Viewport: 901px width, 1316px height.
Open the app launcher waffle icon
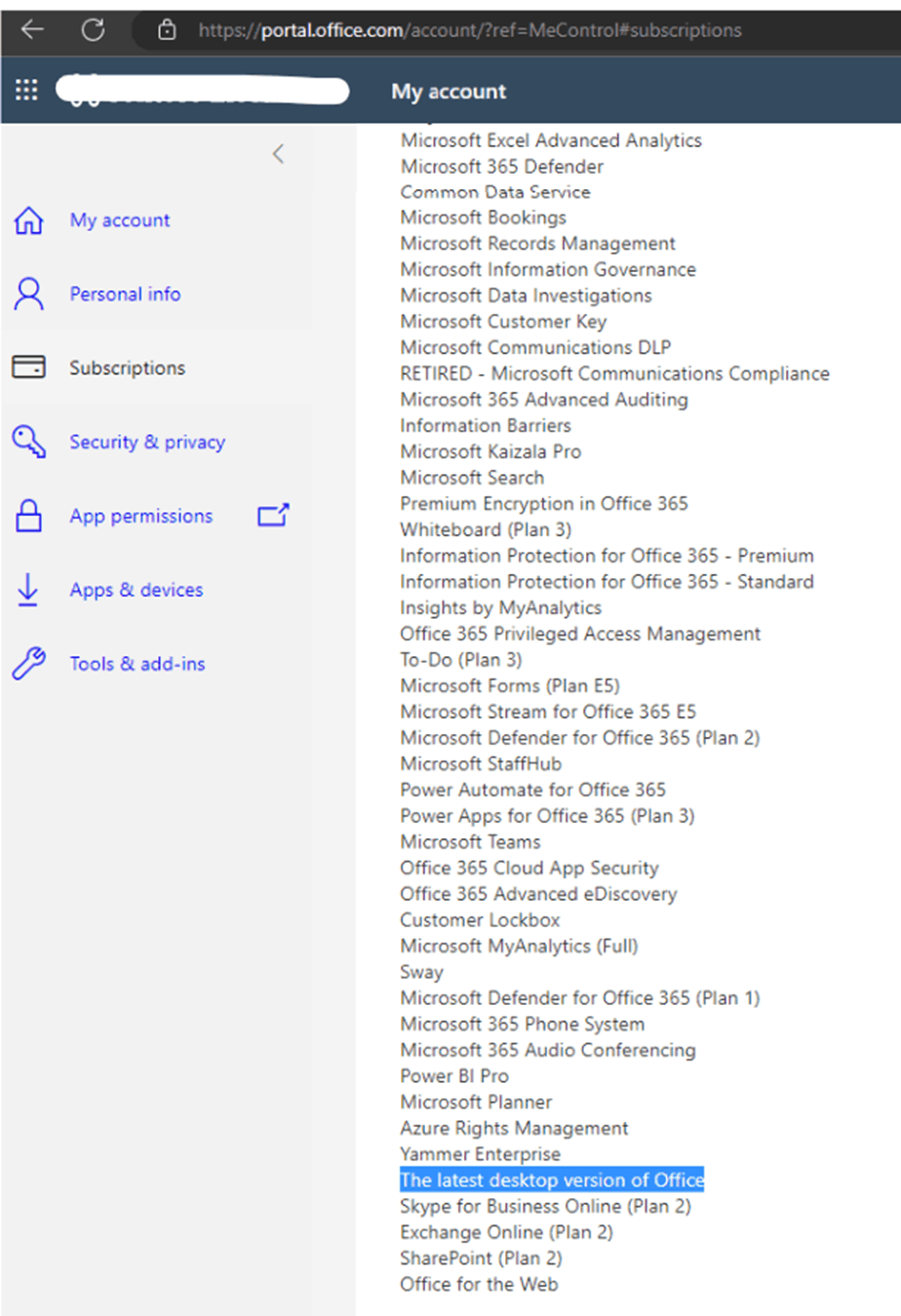point(26,91)
